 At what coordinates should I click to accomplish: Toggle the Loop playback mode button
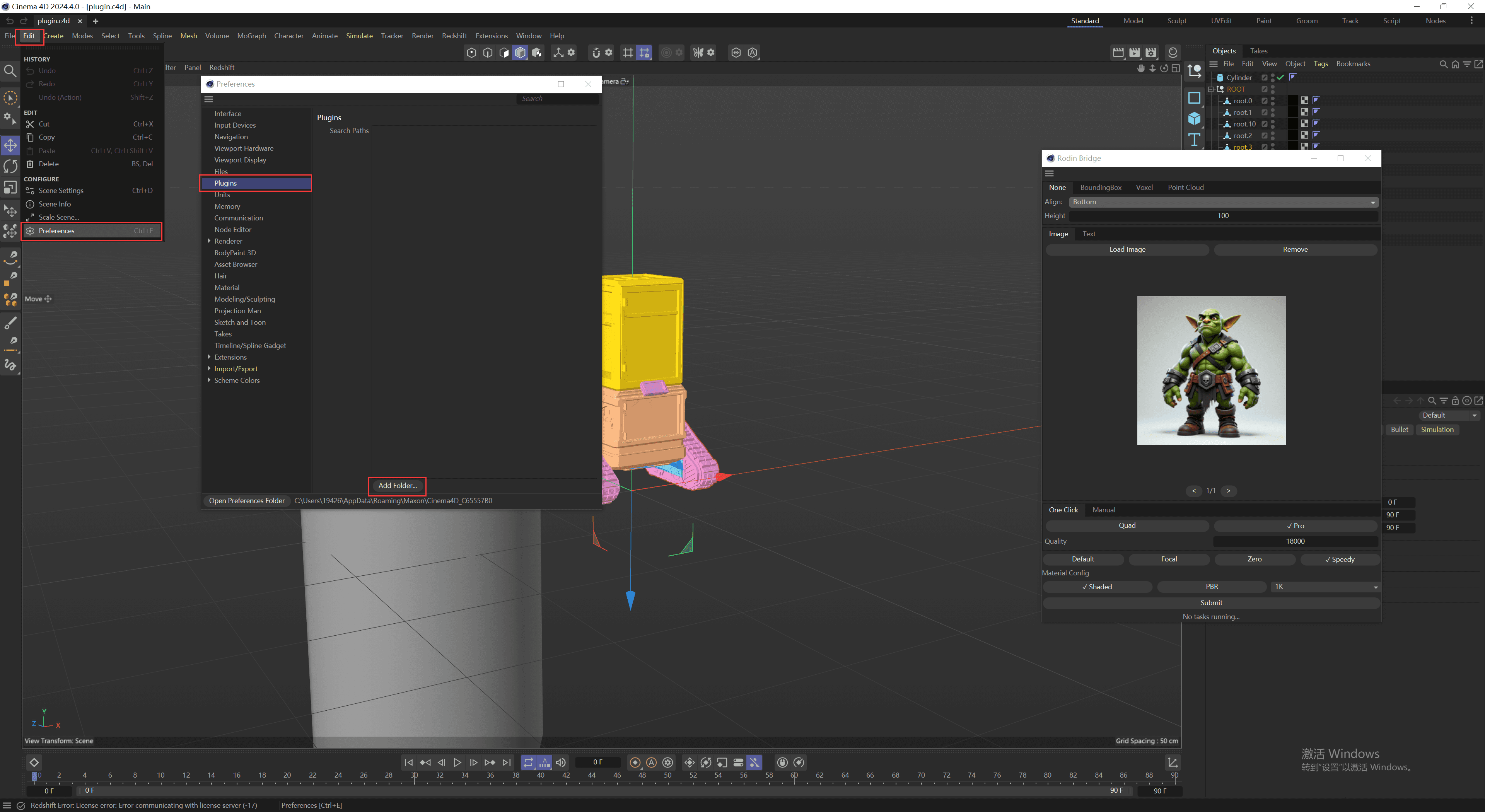tap(529, 763)
